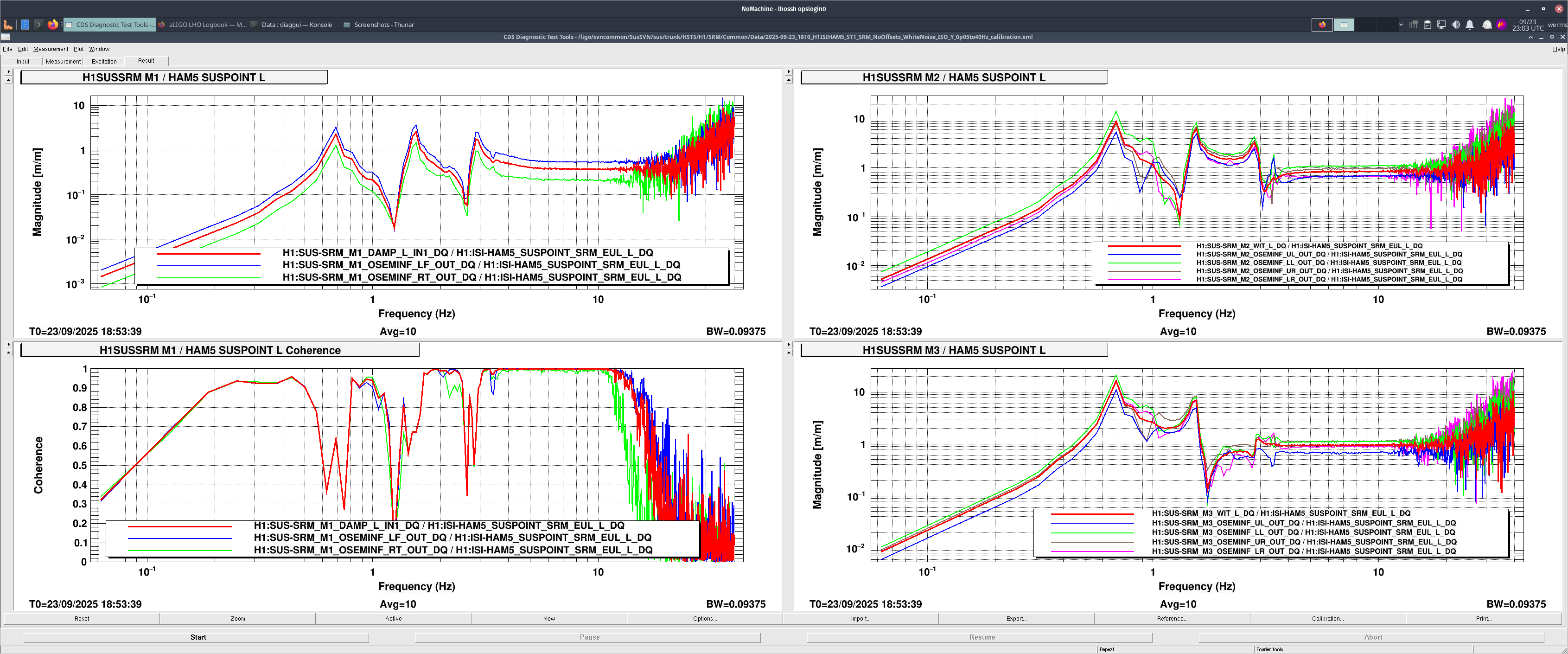Launch Firefox from the panel launcher
The height and width of the screenshot is (654, 1568).
pos(53,25)
